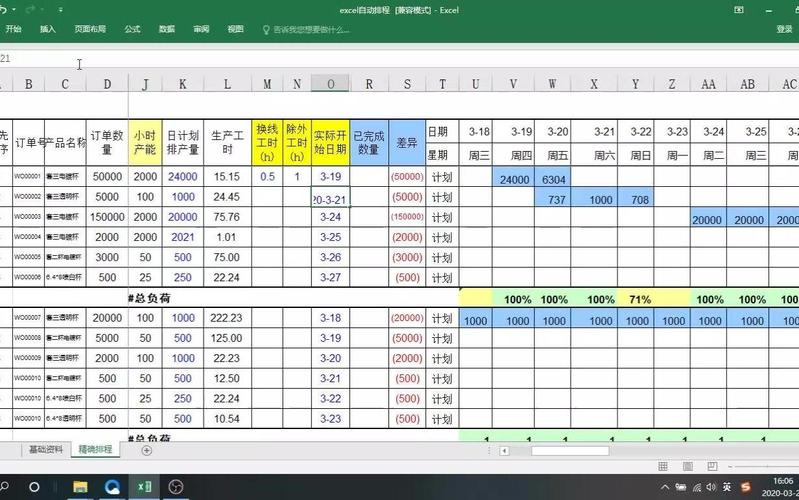Click the blue cell 708 under 3-22

pos(635,197)
